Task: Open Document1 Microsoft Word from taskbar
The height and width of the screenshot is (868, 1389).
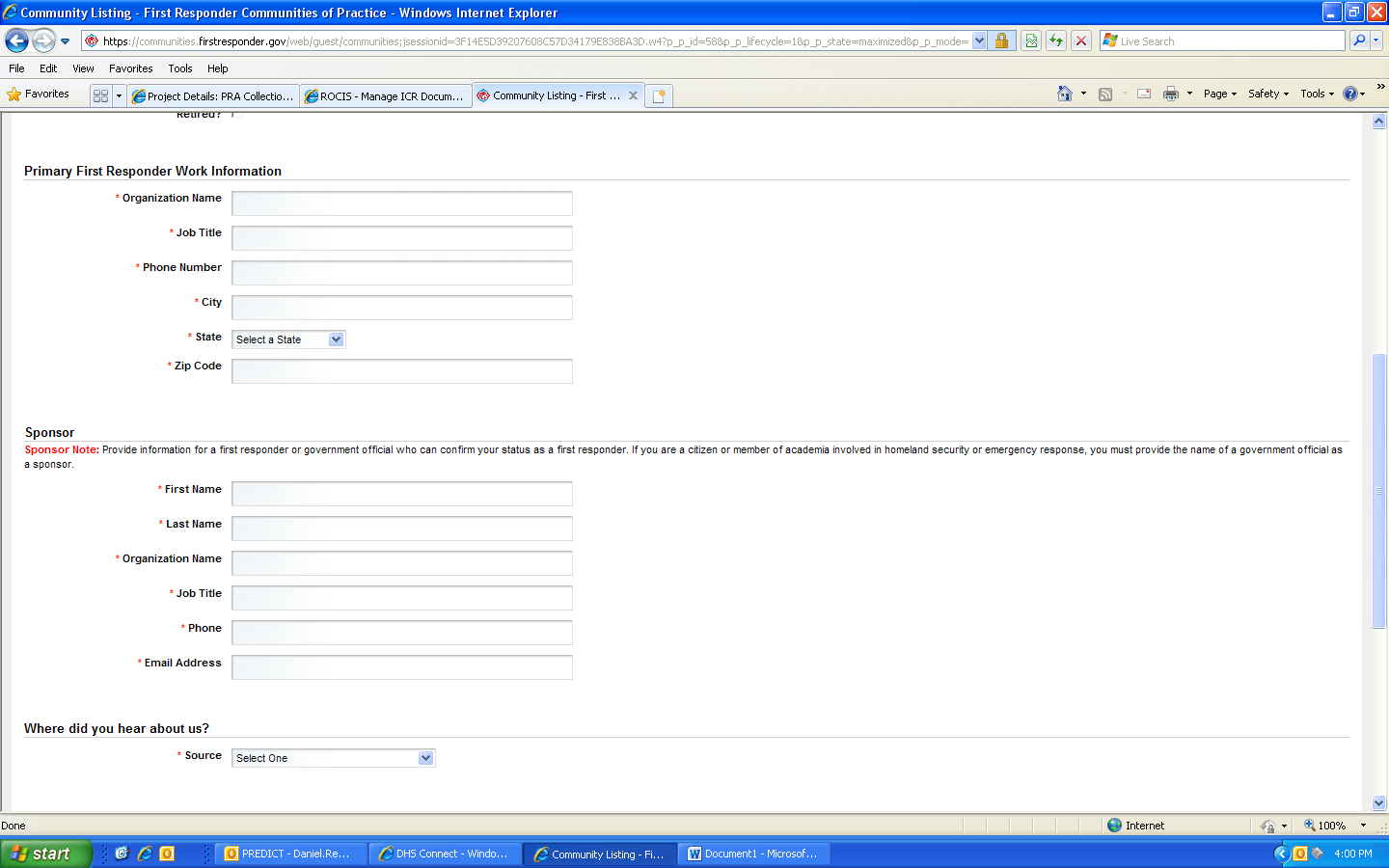Action: [752, 854]
